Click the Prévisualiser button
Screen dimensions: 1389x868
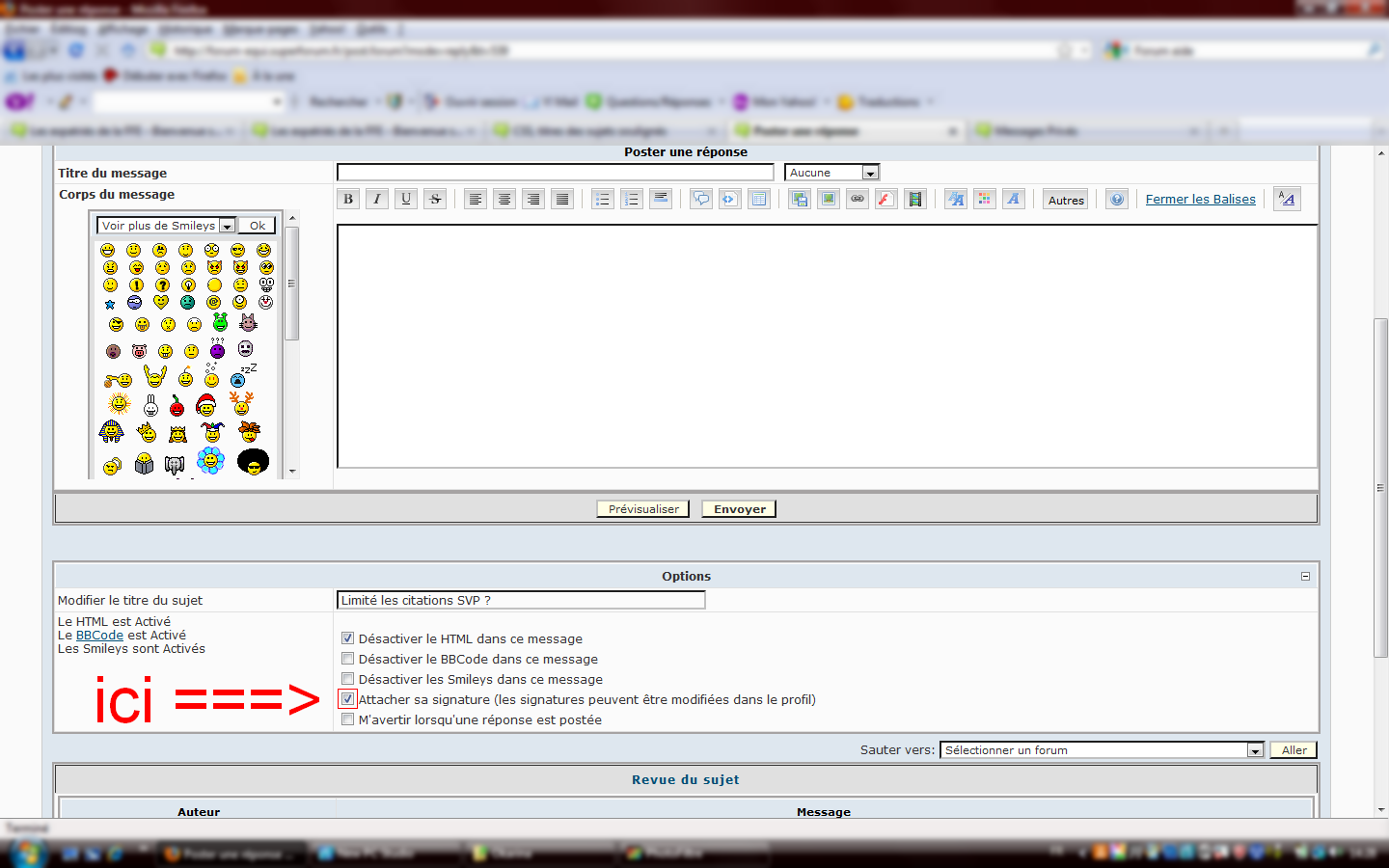[643, 509]
